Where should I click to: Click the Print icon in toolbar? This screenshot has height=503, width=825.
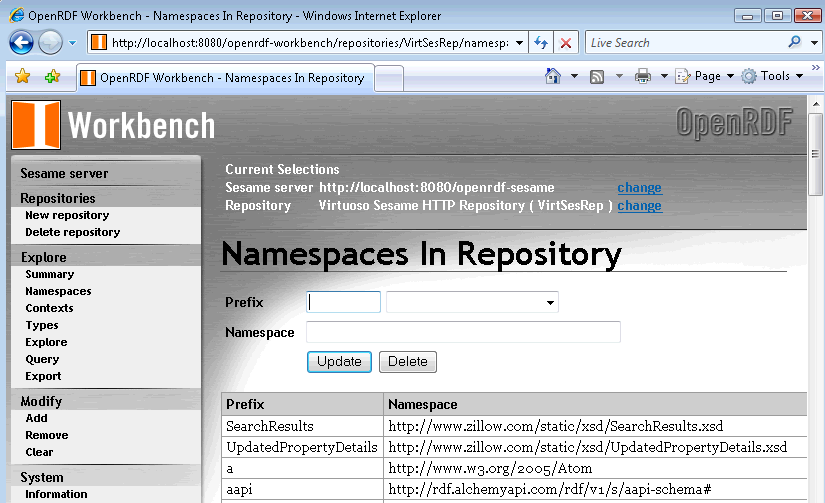643,76
